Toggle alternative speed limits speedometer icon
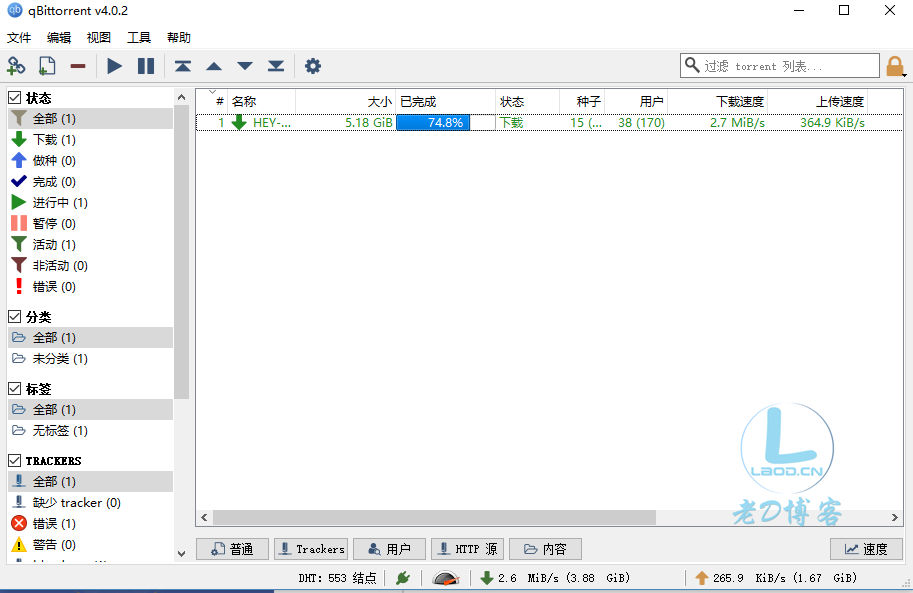 click(446, 578)
